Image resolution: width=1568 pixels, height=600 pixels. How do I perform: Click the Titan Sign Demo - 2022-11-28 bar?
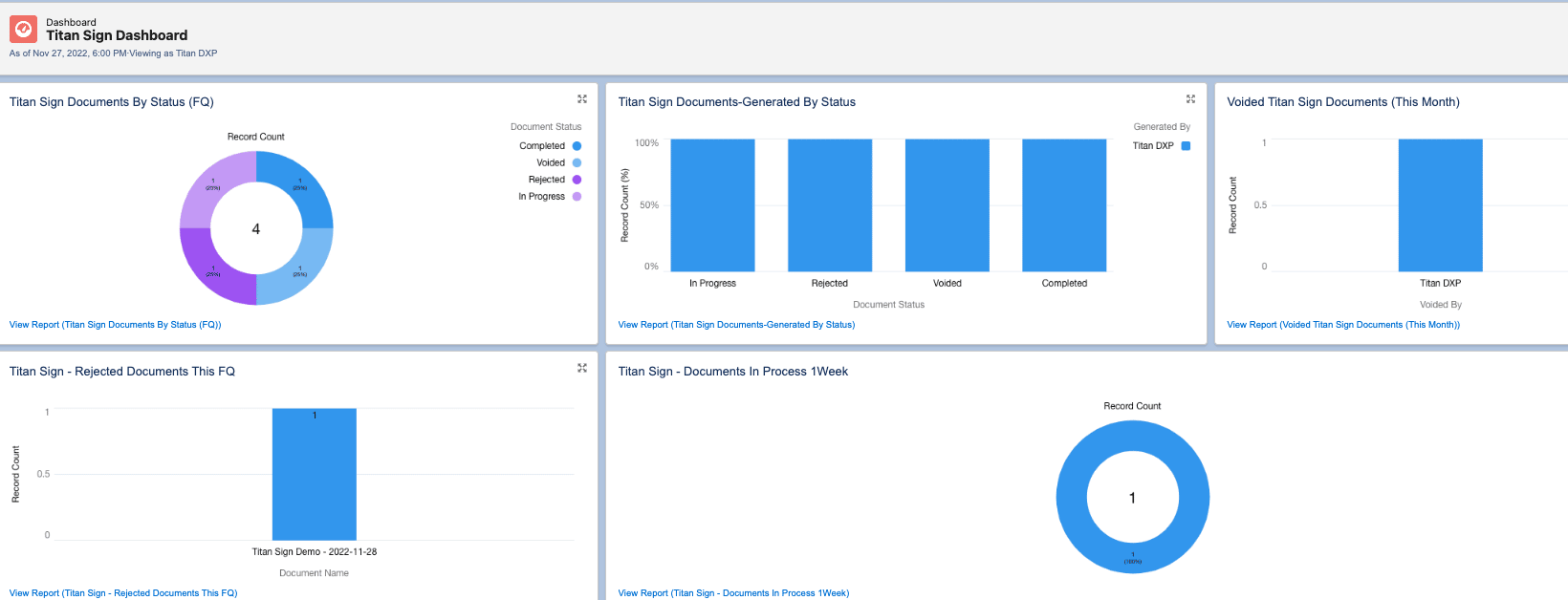click(314, 475)
